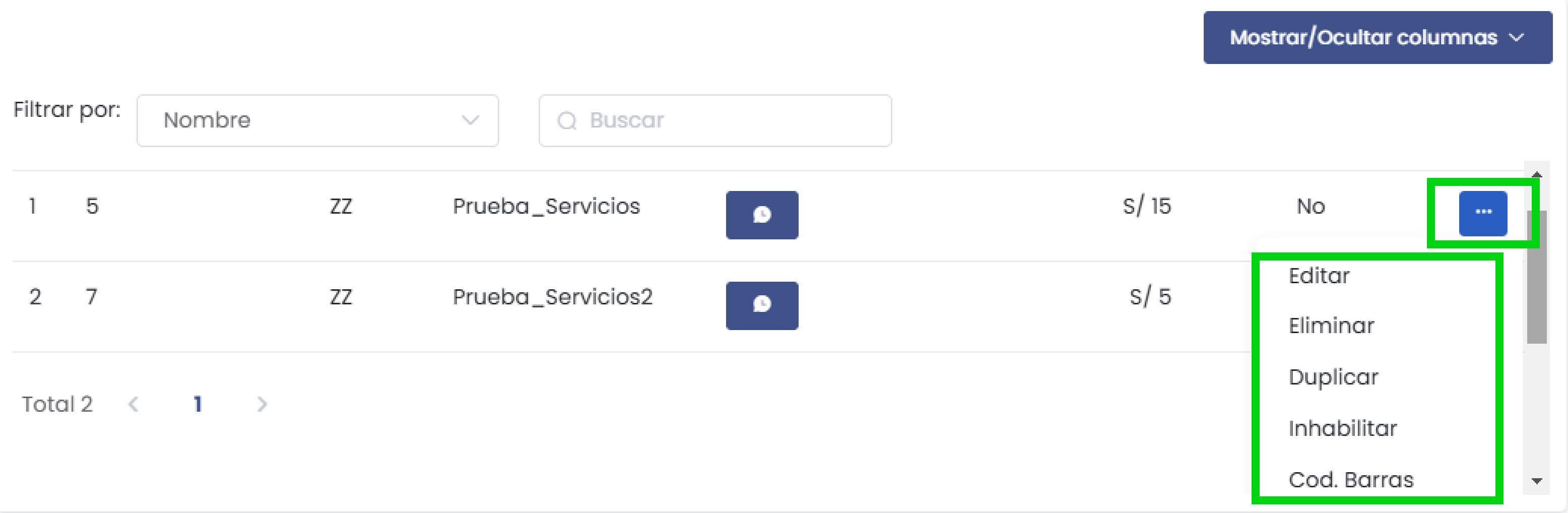
Task: Select Inhabilitar from the actions menu
Action: [1342, 428]
